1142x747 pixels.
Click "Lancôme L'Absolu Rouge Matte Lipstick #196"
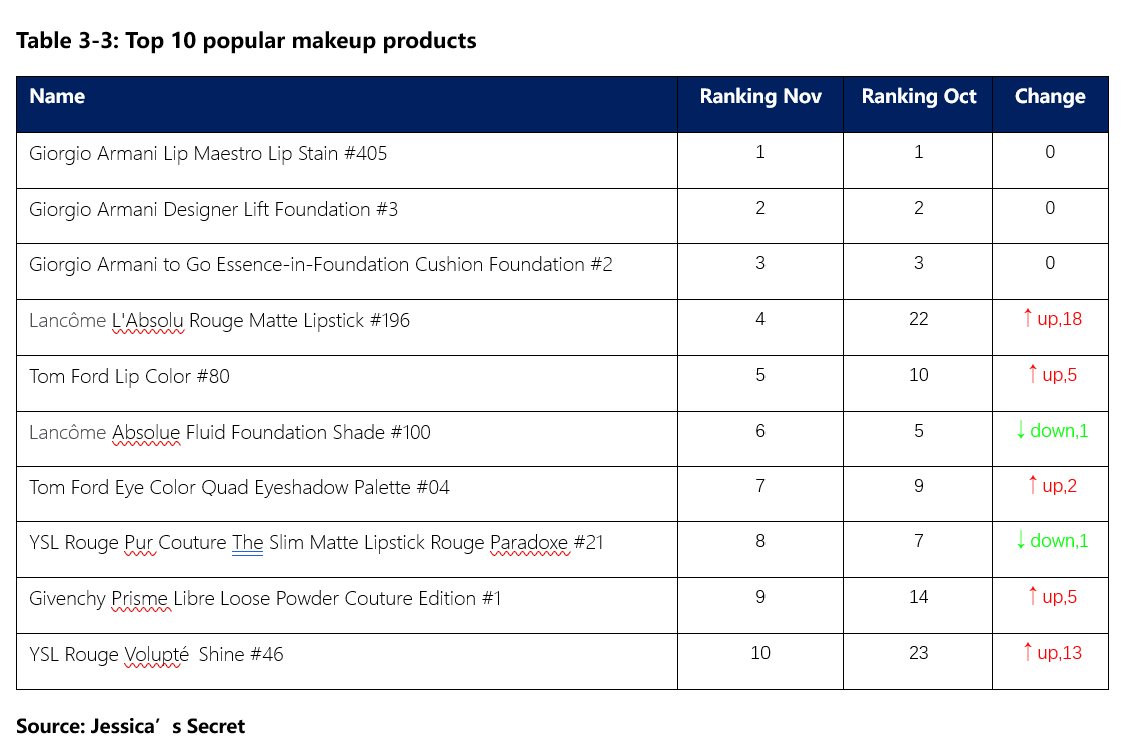(x=219, y=320)
